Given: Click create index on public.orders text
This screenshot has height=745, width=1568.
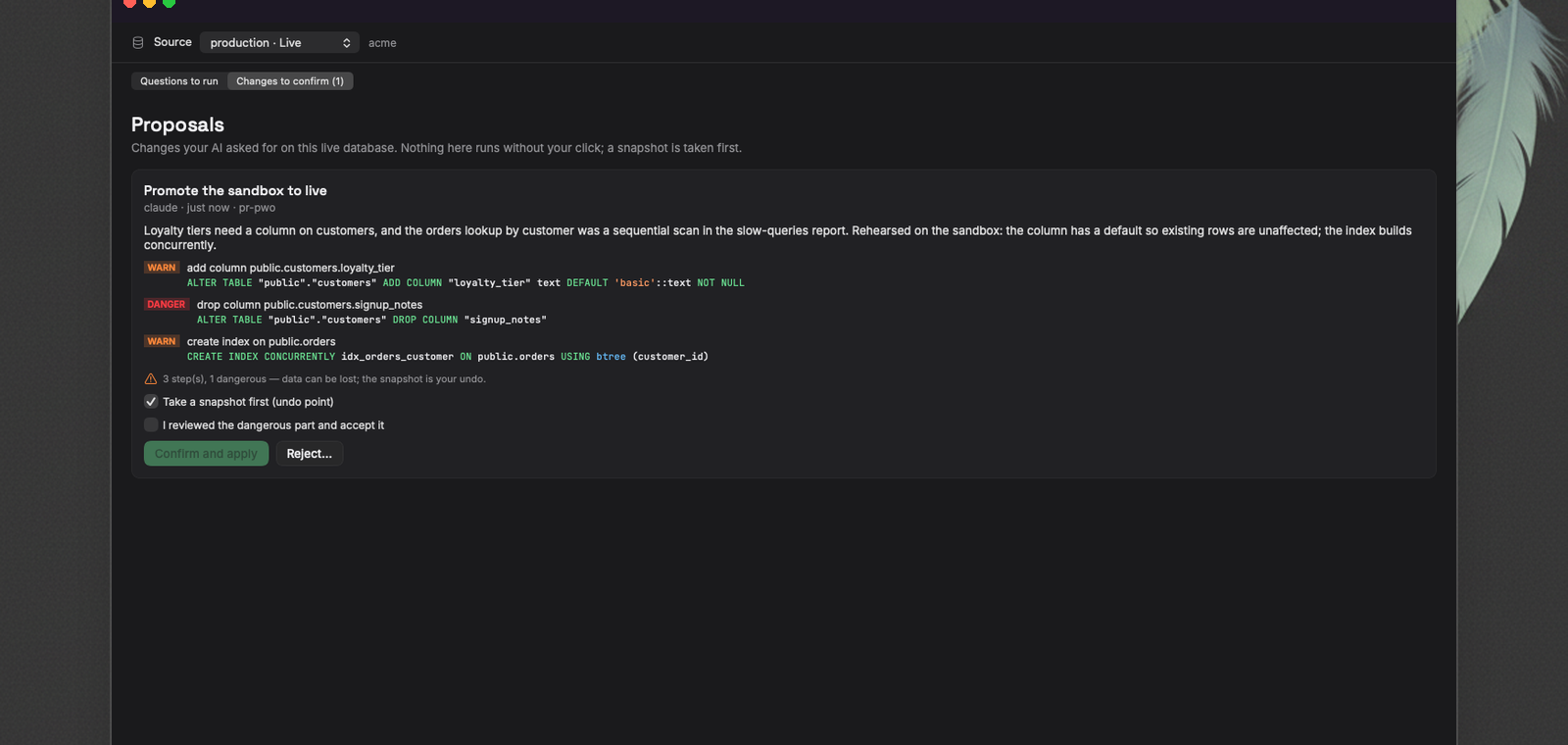Looking at the screenshot, I should pos(262,342).
